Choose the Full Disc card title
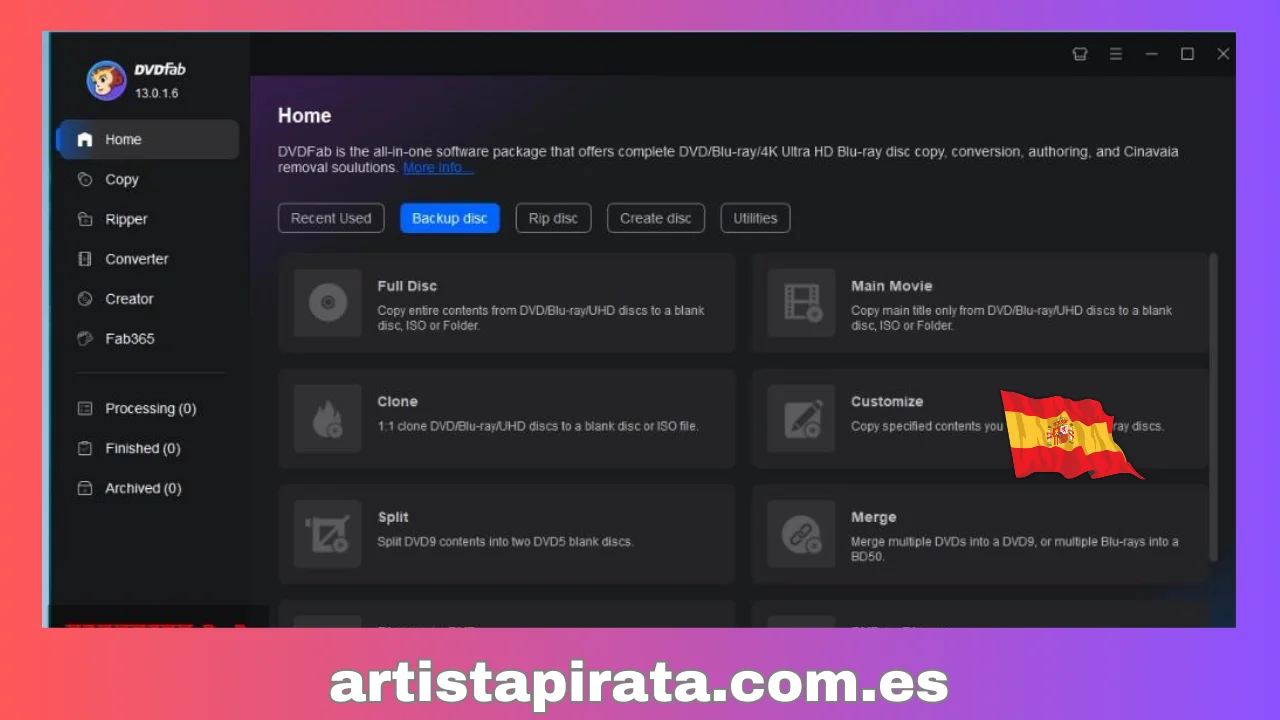Viewport: 1280px width, 720px height. tap(407, 286)
